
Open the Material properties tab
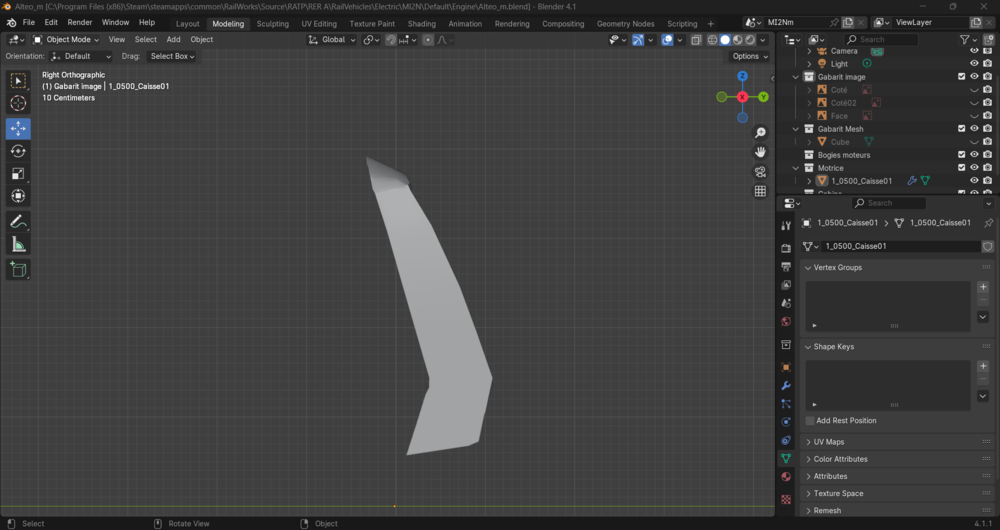[x=786, y=476]
